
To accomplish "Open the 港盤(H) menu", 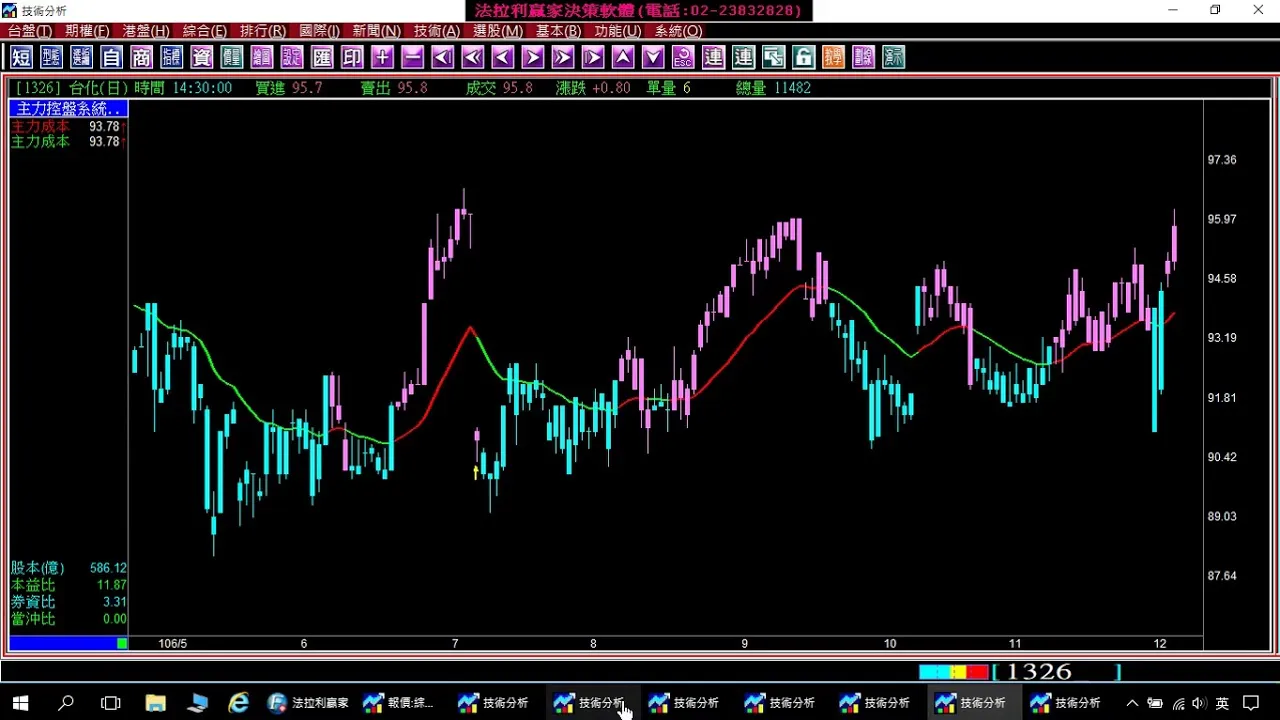I will (146, 31).
